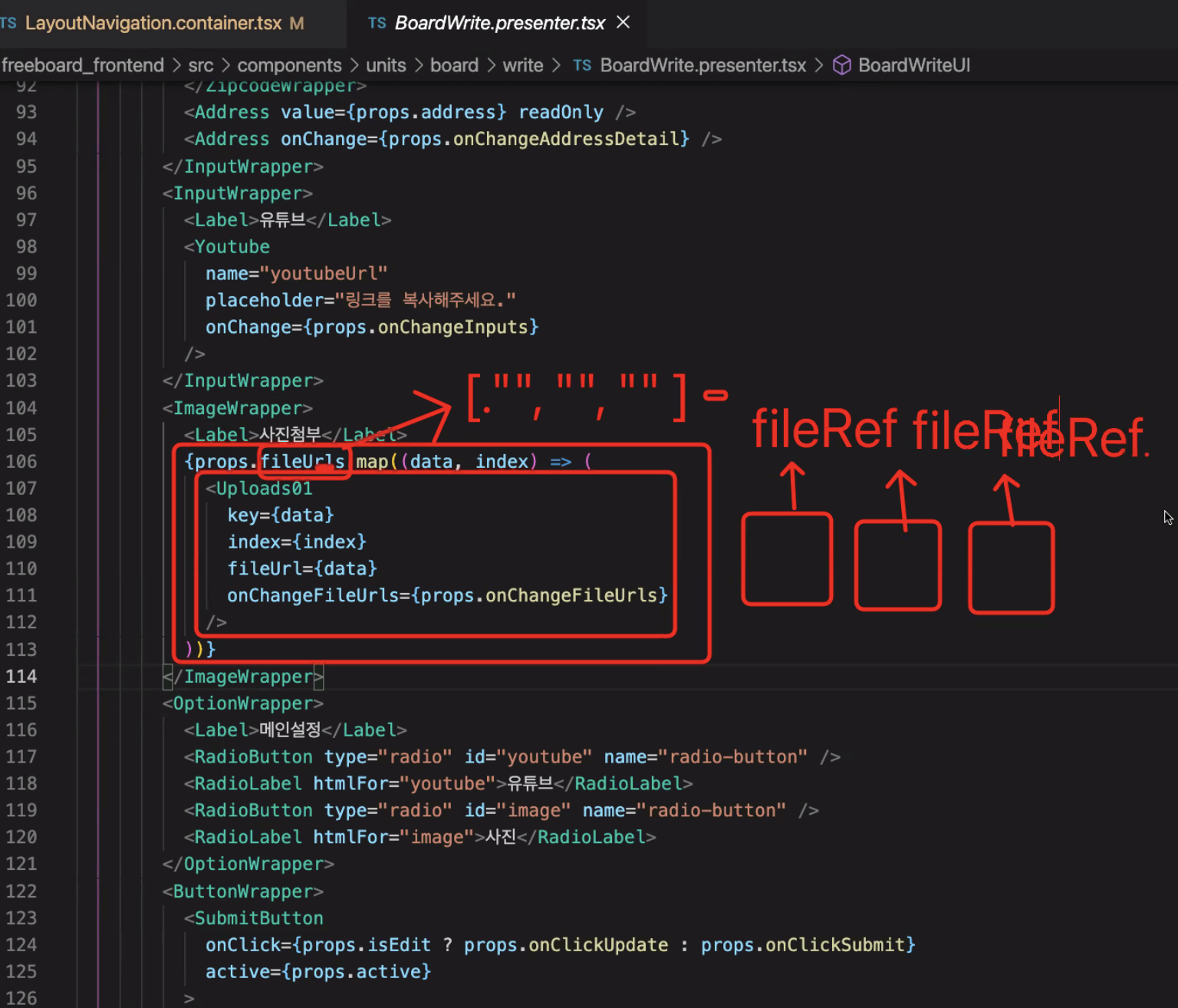Screen dimensions: 1178x1008
Task: Click props.onChangeFileUrls on line 111
Action: 539,595
